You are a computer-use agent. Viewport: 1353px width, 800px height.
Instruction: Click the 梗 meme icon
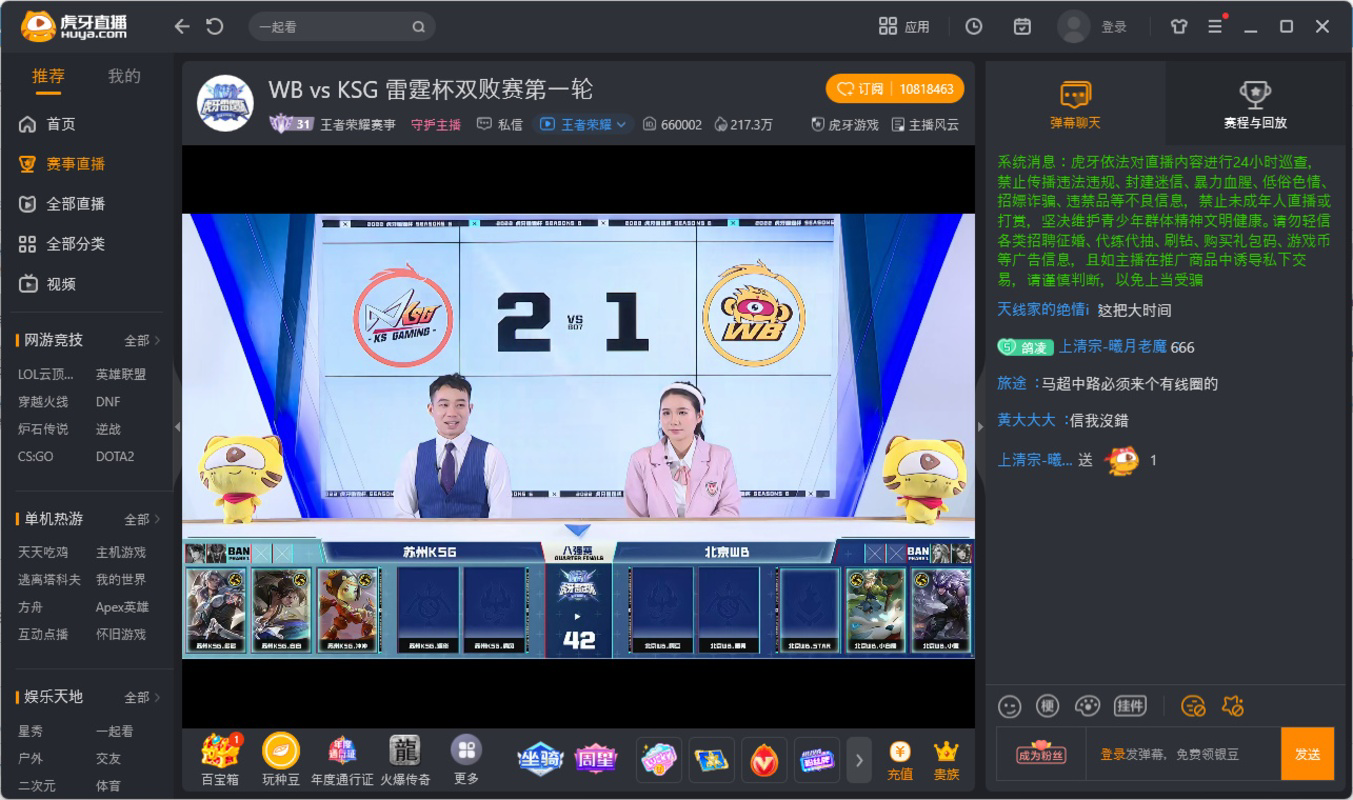tap(1047, 706)
